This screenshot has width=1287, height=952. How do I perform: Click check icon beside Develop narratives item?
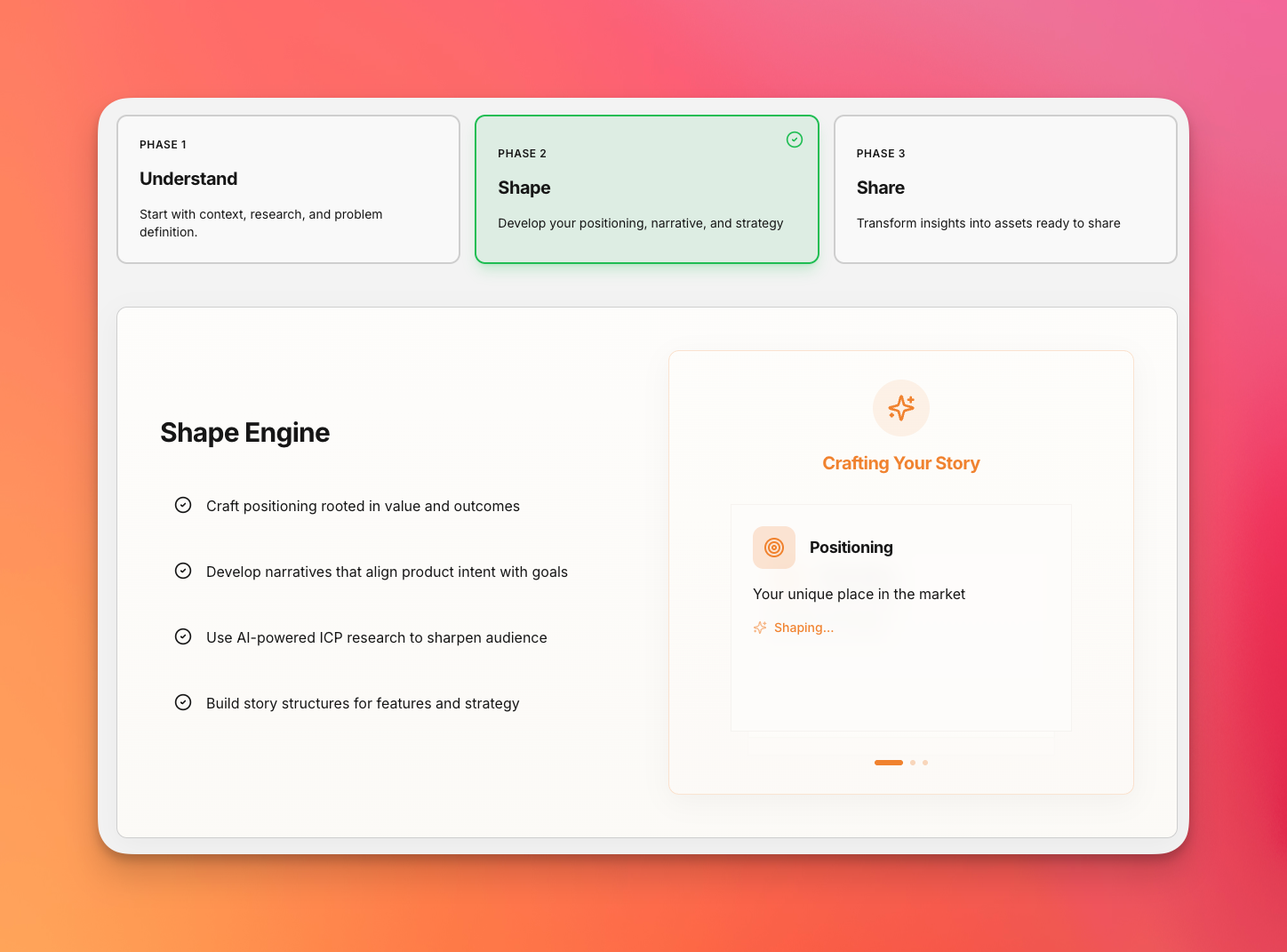click(x=183, y=572)
